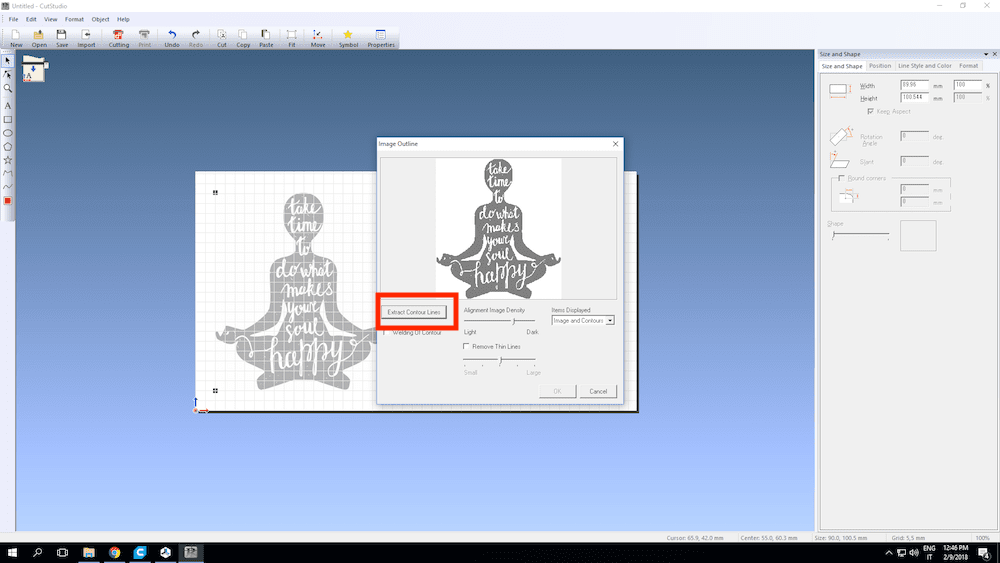Click the Cut toolbar icon
Image resolution: width=1000 pixels, height=563 pixels.
(x=221, y=38)
